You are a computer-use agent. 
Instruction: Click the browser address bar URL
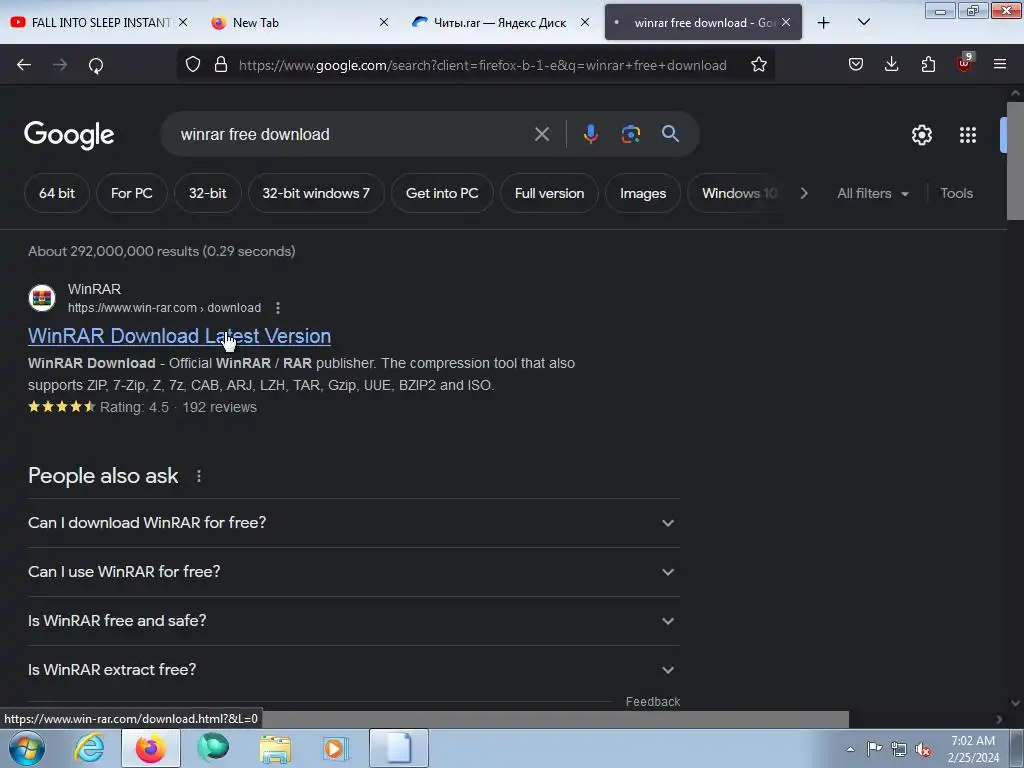[483, 65]
